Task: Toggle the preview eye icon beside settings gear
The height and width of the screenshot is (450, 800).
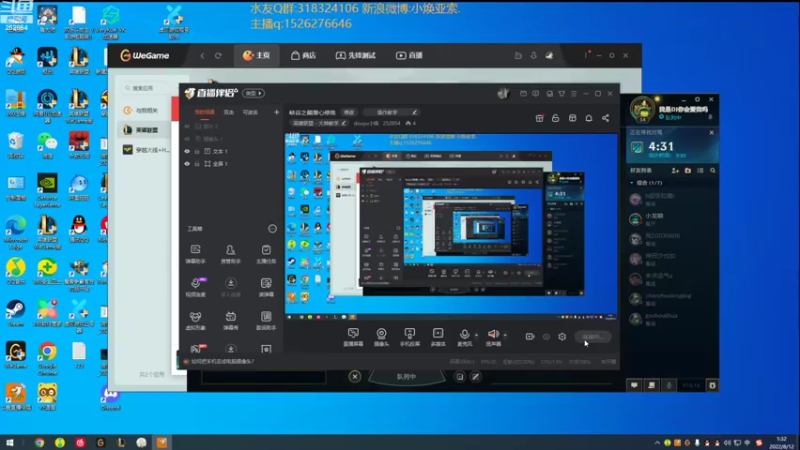Action: tap(546, 337)
